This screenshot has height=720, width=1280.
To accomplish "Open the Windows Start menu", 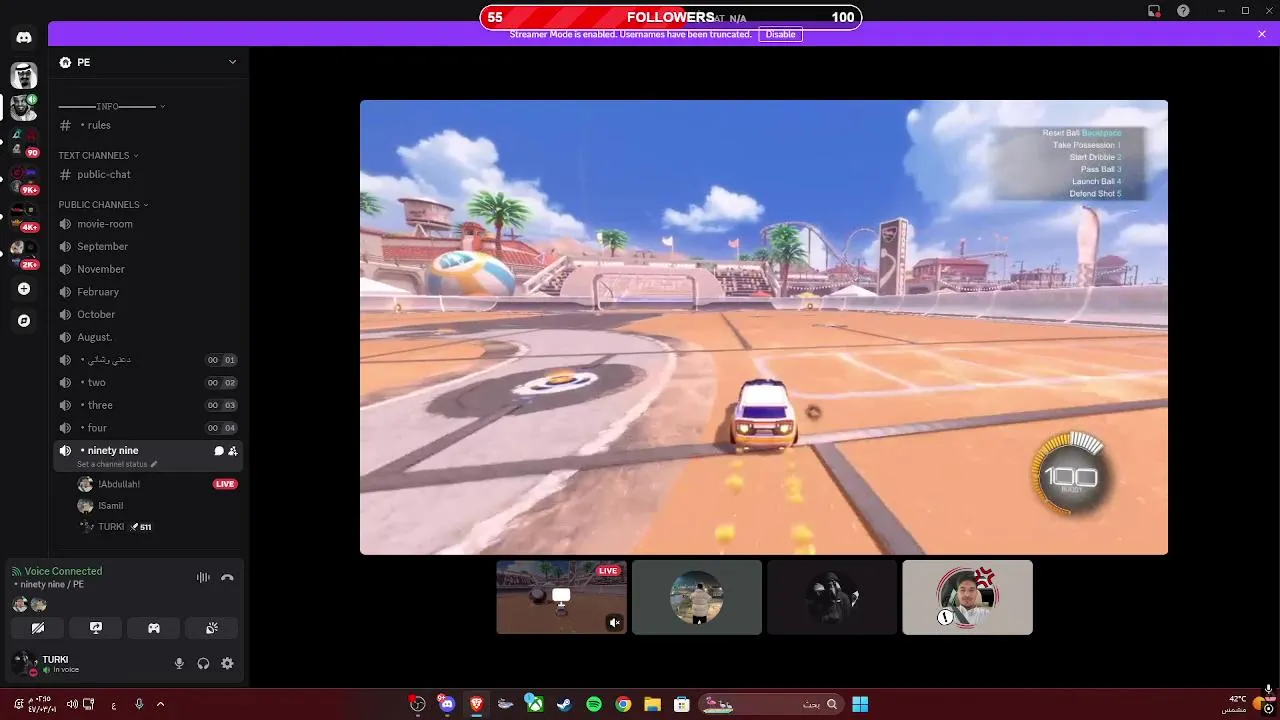I will 860,704.
